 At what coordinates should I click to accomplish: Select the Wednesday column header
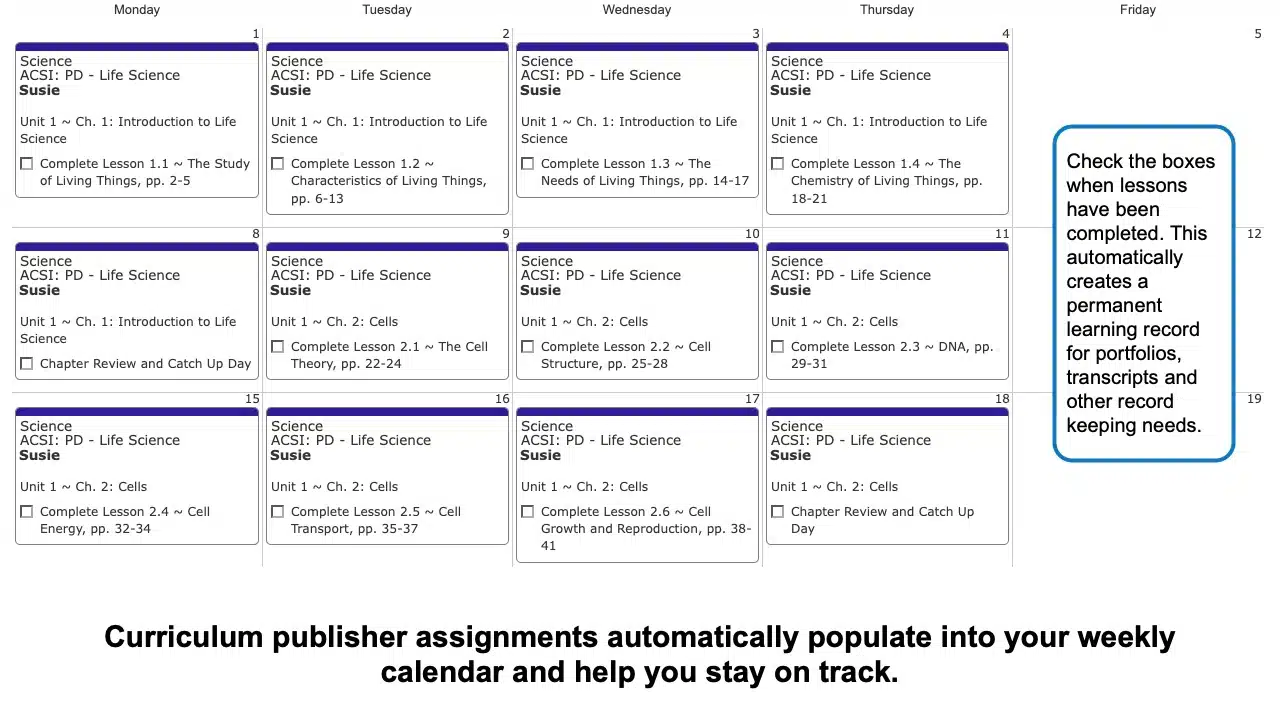pyautogui.click(x=637, y=10)
